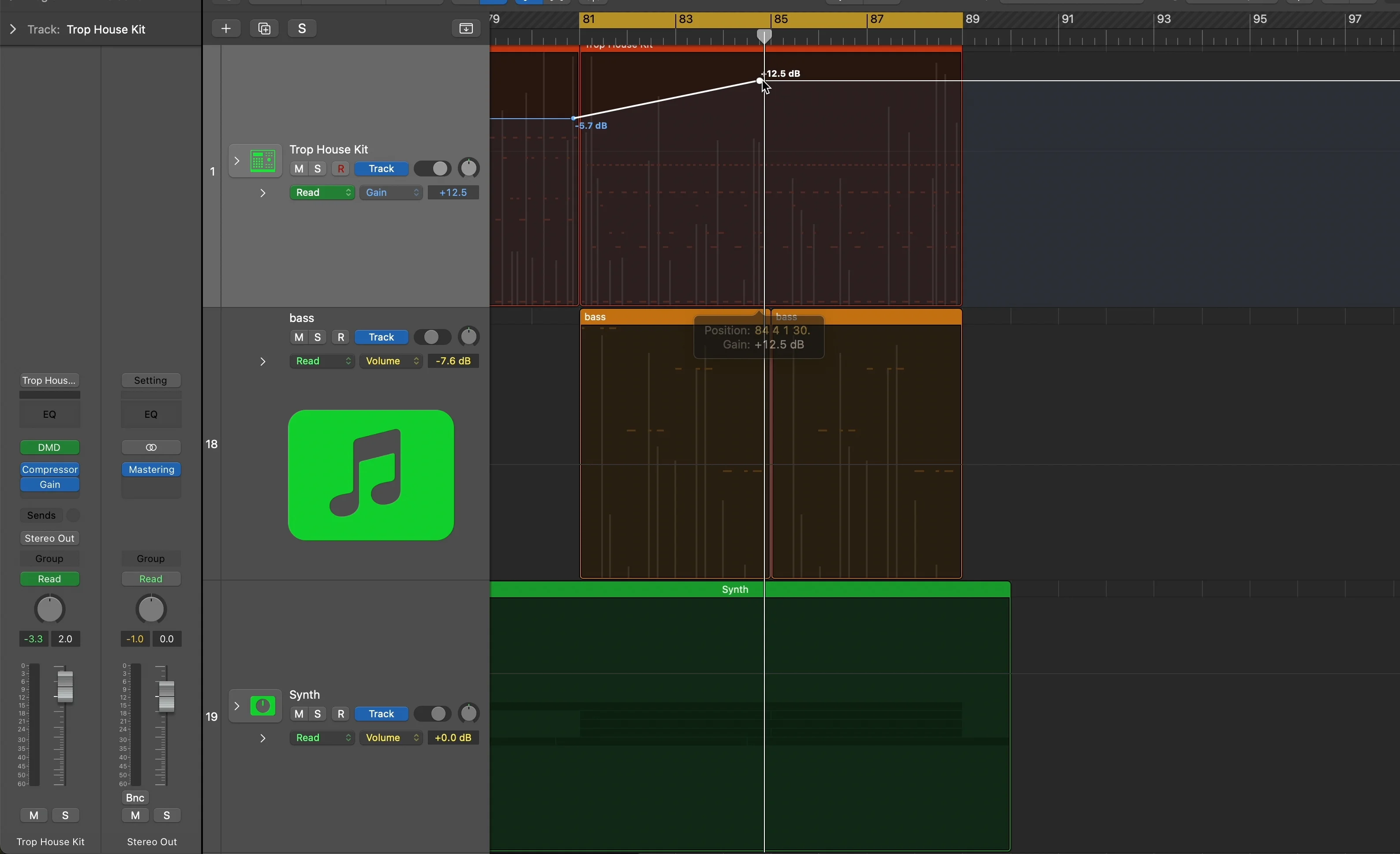Click the duplicate track icon in the toolbar
The height and width of the screenshot is (854, 1400).
click(264, 28)
